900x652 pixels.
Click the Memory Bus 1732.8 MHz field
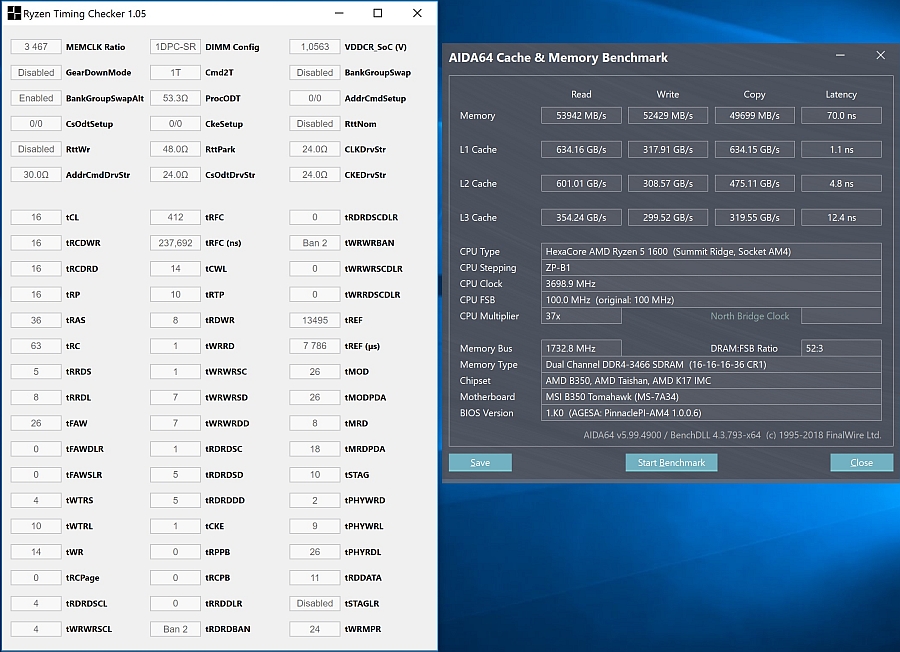(x=581, y=348)
